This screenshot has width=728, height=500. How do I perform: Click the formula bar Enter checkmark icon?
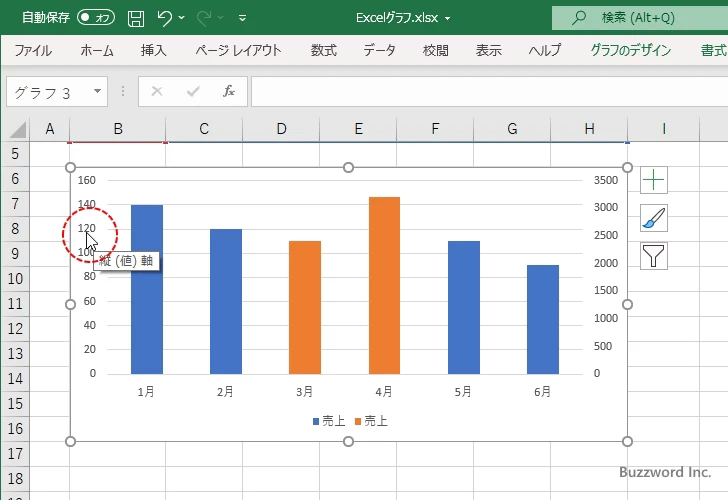pyautogui.click(x=193, y=91)
